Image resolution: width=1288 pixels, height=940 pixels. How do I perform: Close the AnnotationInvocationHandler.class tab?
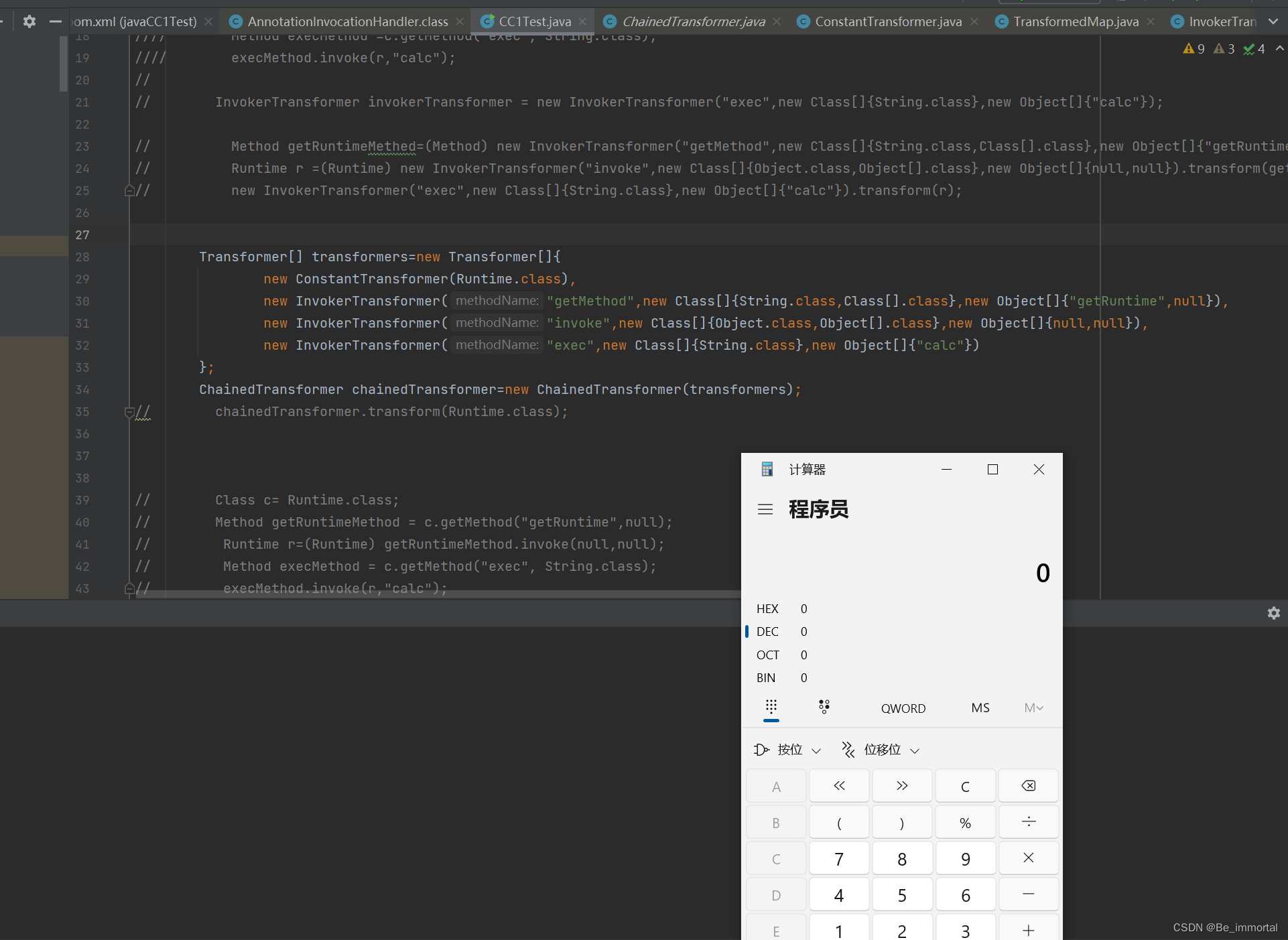[460, 21]
